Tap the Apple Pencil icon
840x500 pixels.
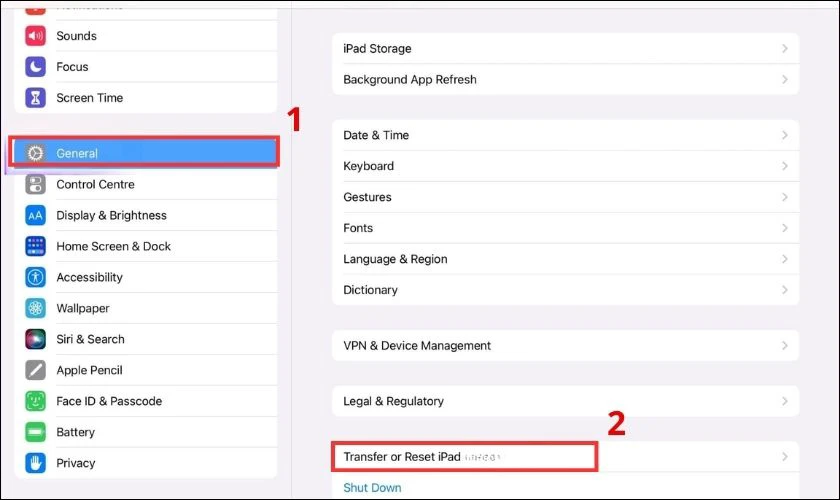(x=35, y=370)
